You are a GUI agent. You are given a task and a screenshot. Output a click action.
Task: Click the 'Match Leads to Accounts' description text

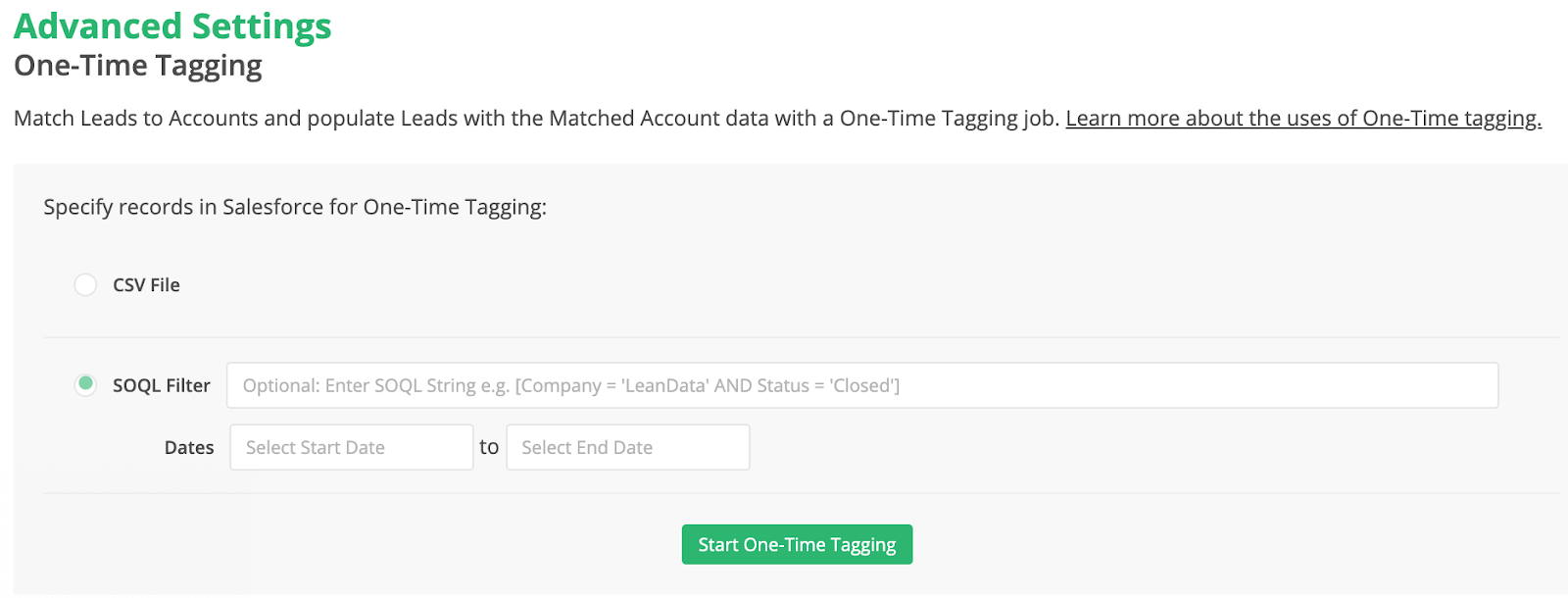click(x=537, y=119)
